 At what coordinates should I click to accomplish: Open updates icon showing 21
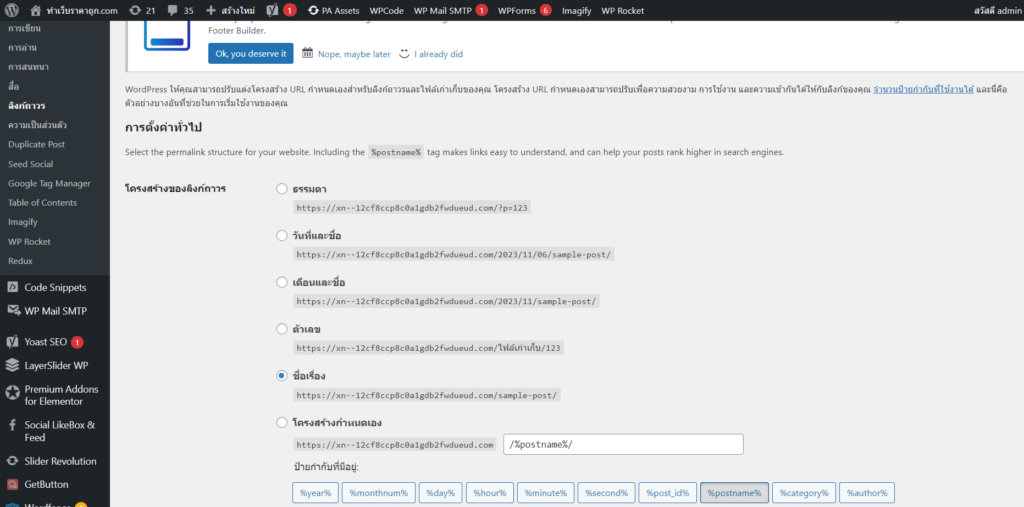(135, 10)
